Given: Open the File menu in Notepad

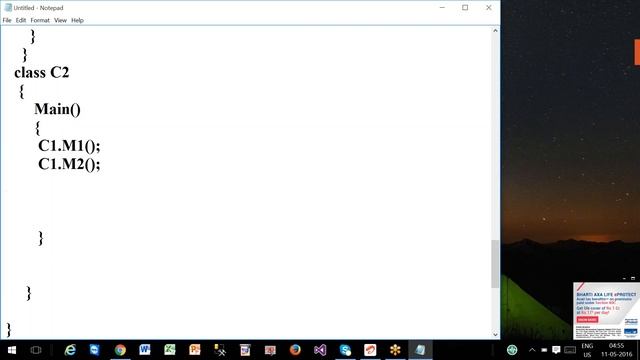Looking at the screenshot, I should 7,20.
